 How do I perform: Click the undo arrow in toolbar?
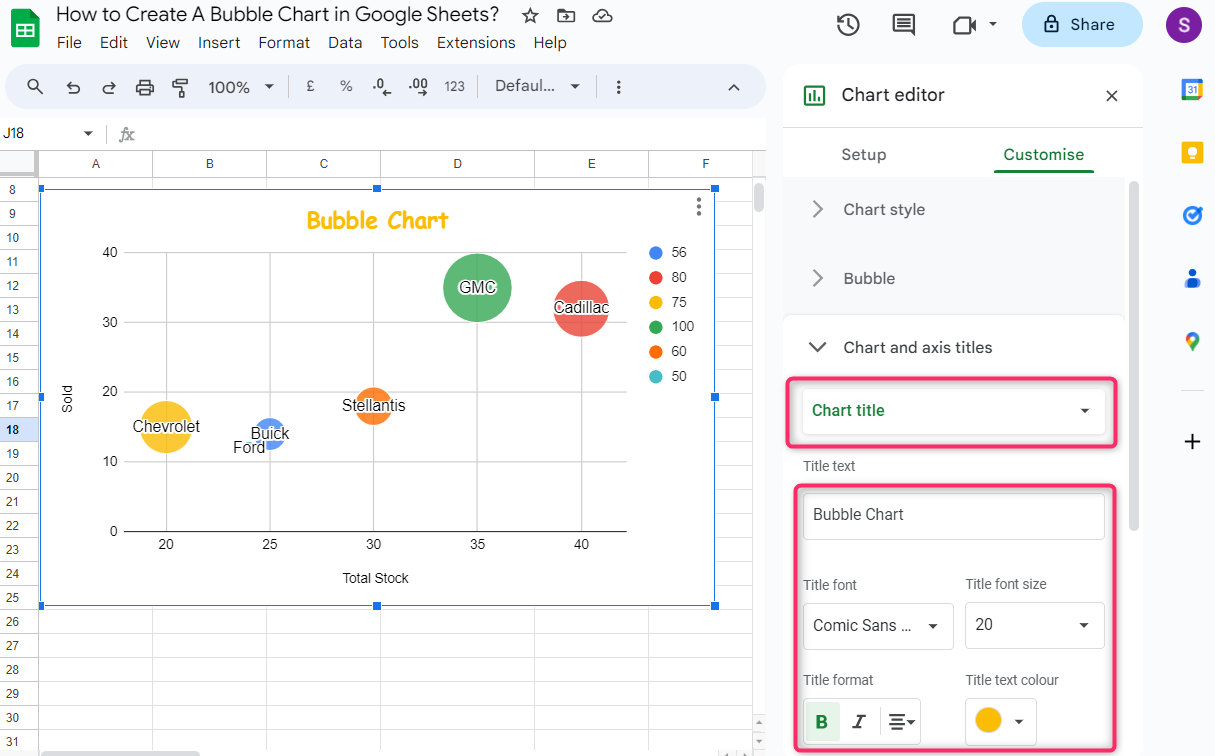73,87
